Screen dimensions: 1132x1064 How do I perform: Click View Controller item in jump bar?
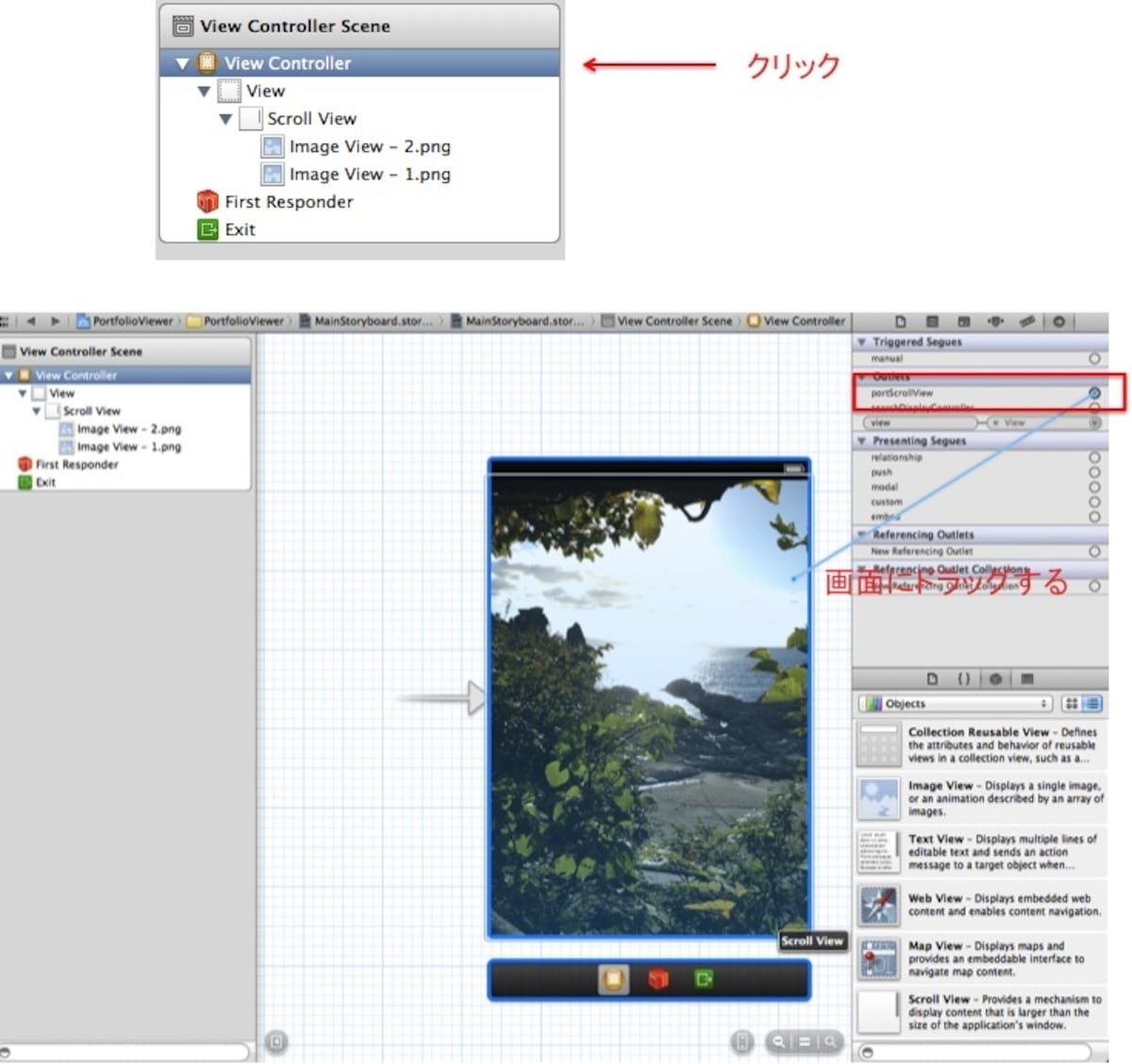pyautogui.click(x=797, y=321)
